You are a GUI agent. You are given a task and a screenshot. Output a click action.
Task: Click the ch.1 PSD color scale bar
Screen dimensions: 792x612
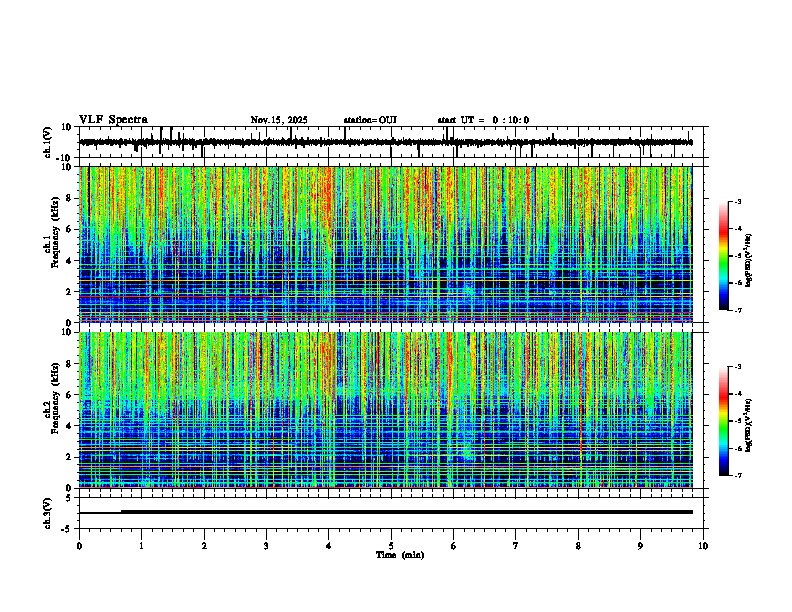click(724, 256)
